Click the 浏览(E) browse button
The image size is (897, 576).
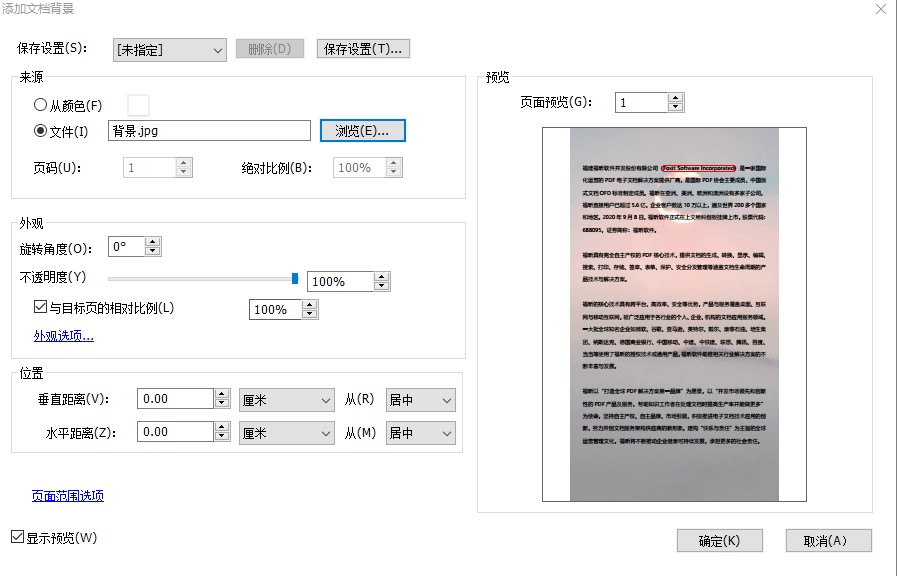(362, 130)
